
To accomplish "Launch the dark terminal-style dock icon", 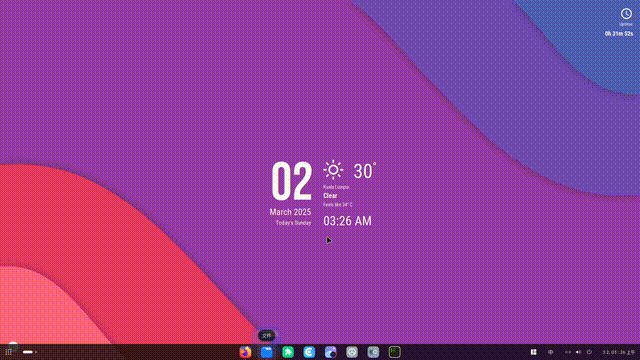I will (394, 352).
